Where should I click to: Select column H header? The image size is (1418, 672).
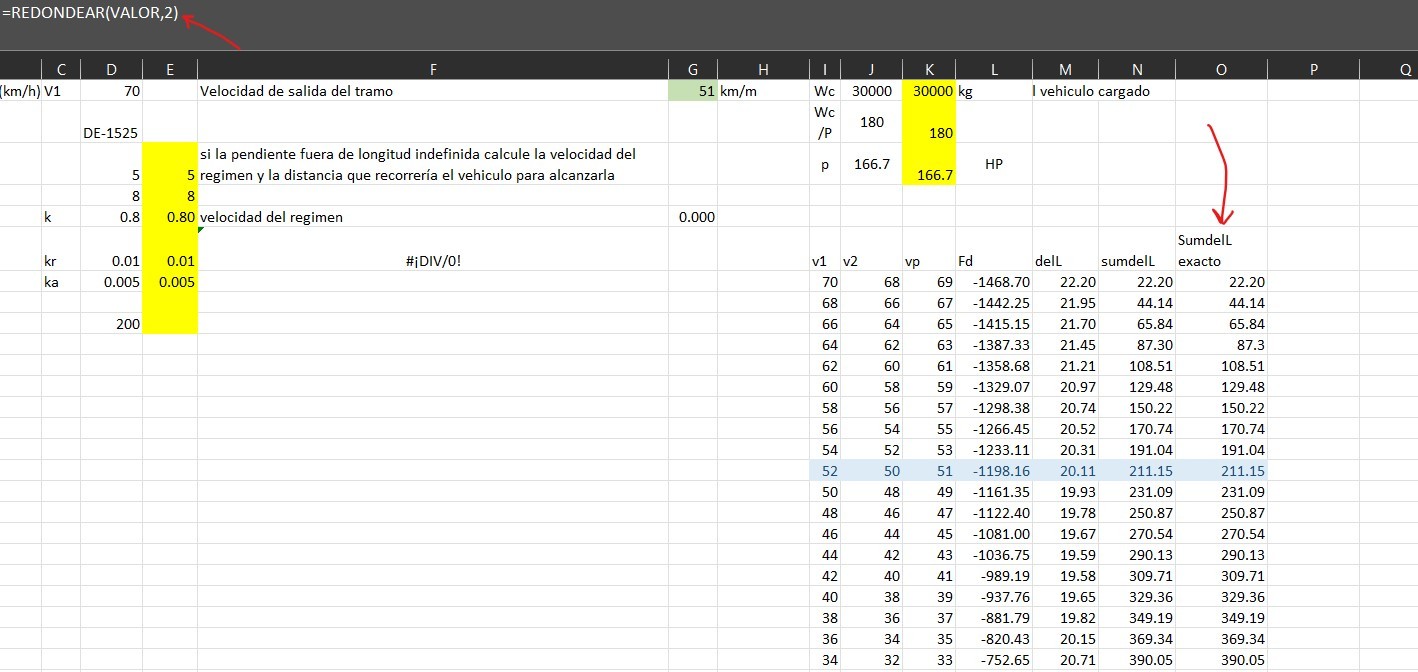pyautogui.click(x=763, y=69)
